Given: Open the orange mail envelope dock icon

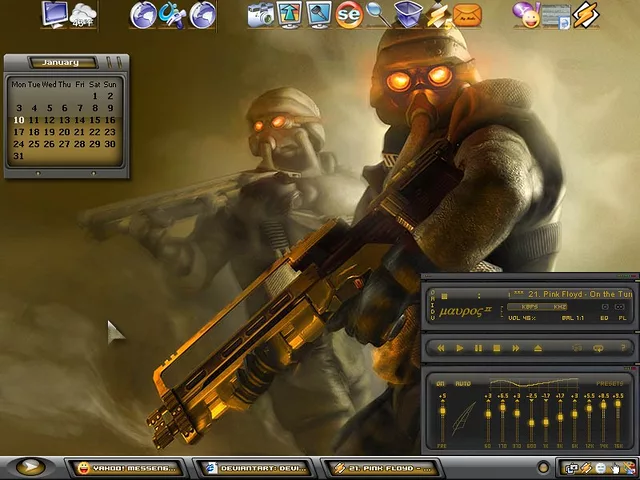Looking at the screenshot, I should (468, 15).
